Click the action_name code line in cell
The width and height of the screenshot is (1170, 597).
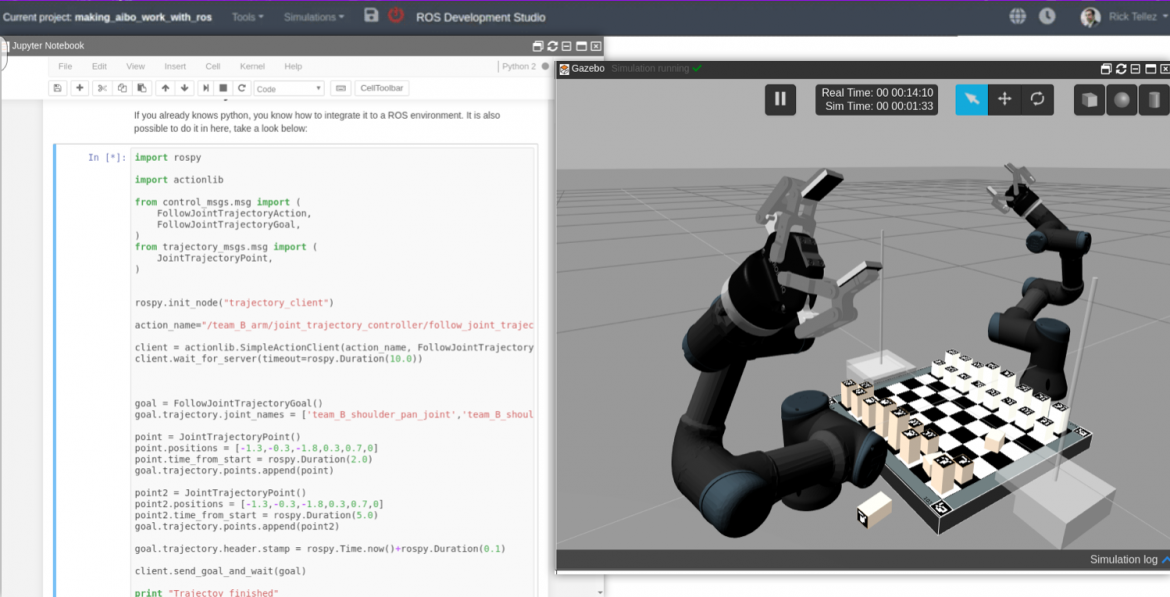coord(334,325)
